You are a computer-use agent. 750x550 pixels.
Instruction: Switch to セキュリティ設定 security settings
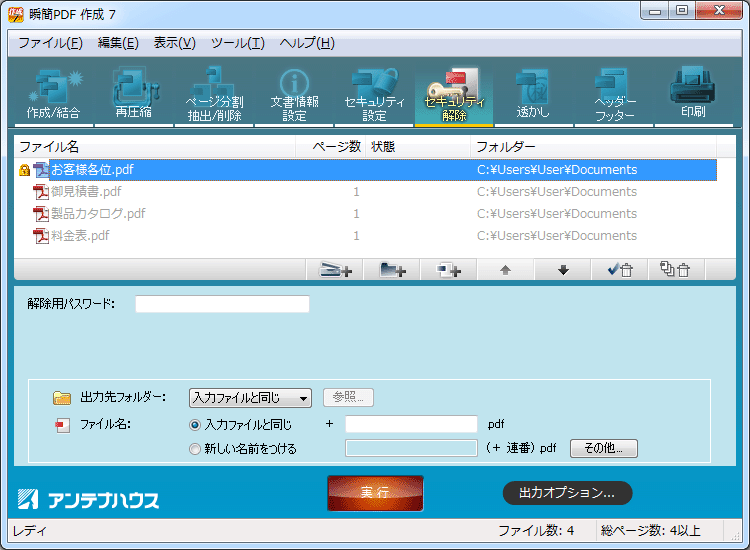tap(374, 95)
